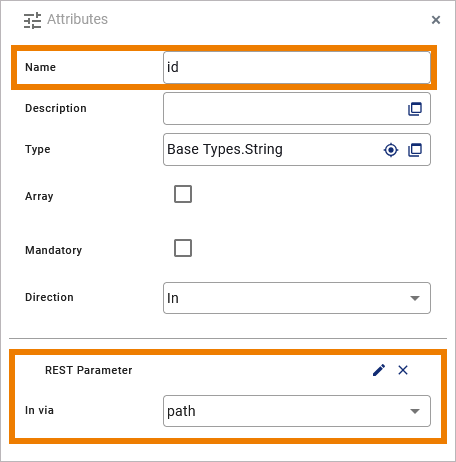Enable the Array checkbox
Image resolution: width=456 pixels, height=462 pixels.
point(183,194)
